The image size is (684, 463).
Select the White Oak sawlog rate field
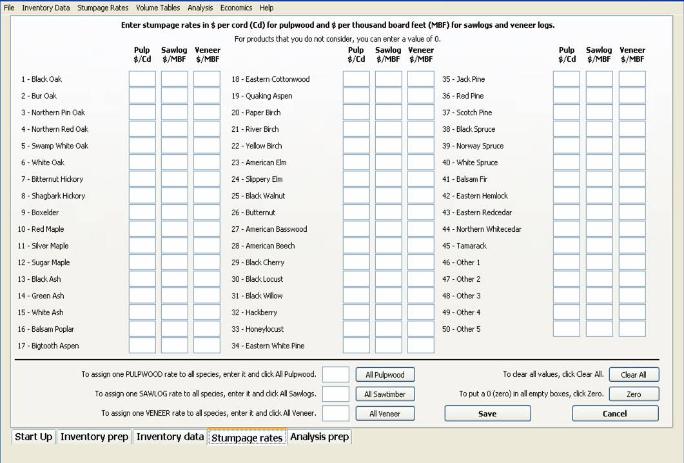click(x=174, y=162)
